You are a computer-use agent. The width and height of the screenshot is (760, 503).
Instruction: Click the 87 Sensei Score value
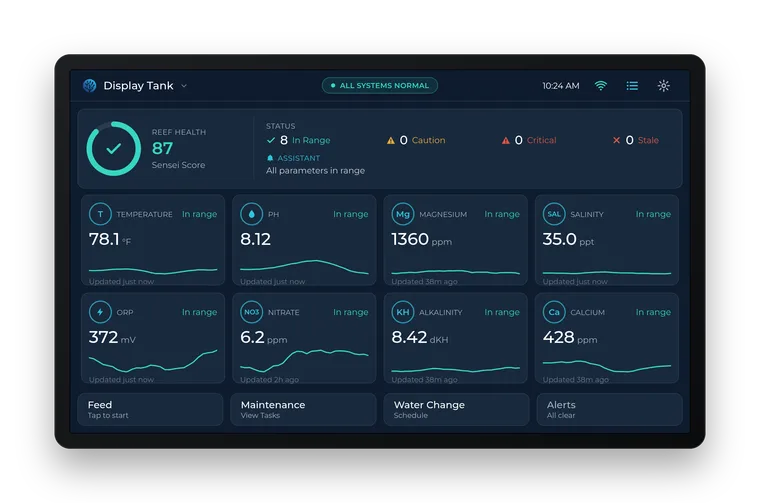coord(162,148)
